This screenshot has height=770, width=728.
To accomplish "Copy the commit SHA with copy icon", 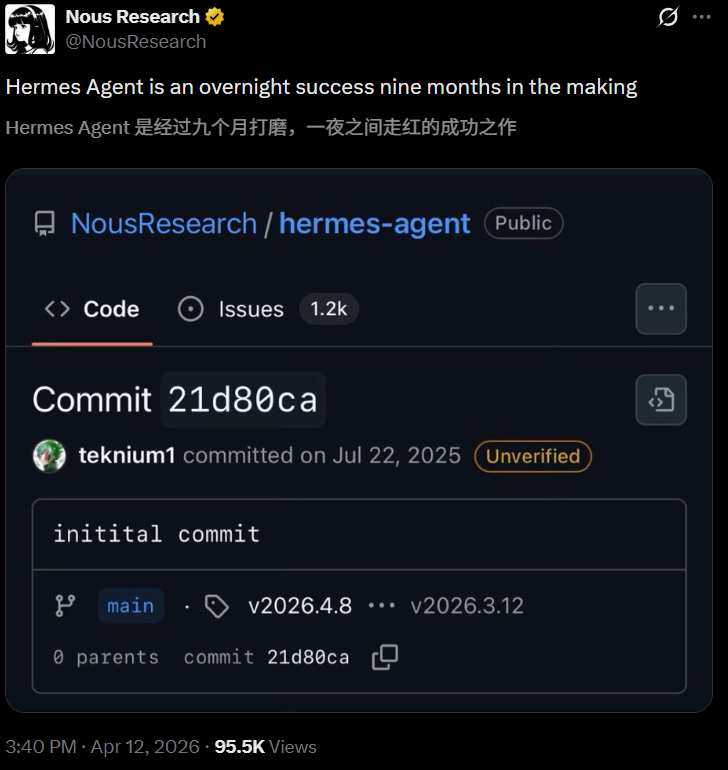I will coord(385,657).
